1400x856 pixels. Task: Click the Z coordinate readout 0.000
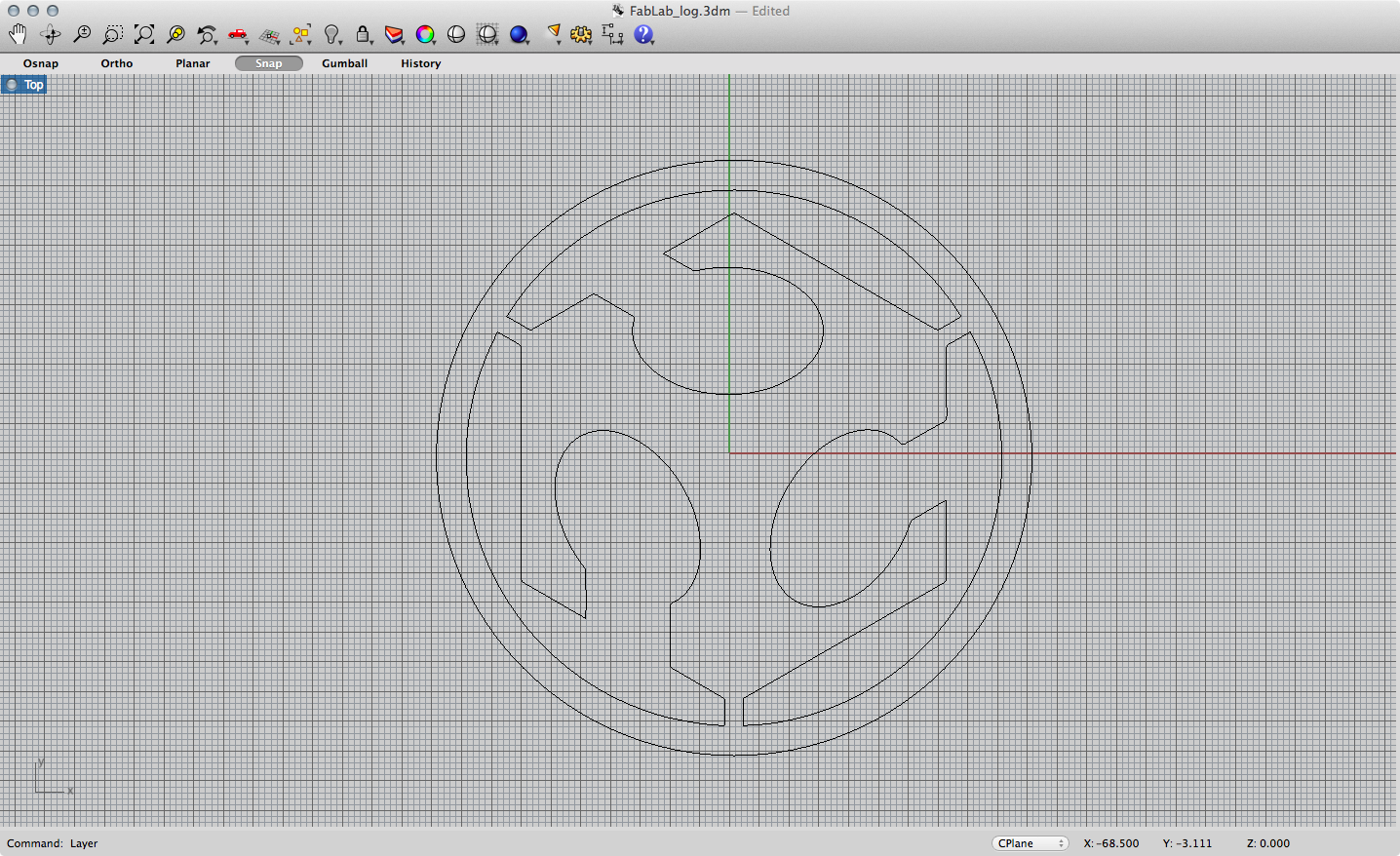1268,843
